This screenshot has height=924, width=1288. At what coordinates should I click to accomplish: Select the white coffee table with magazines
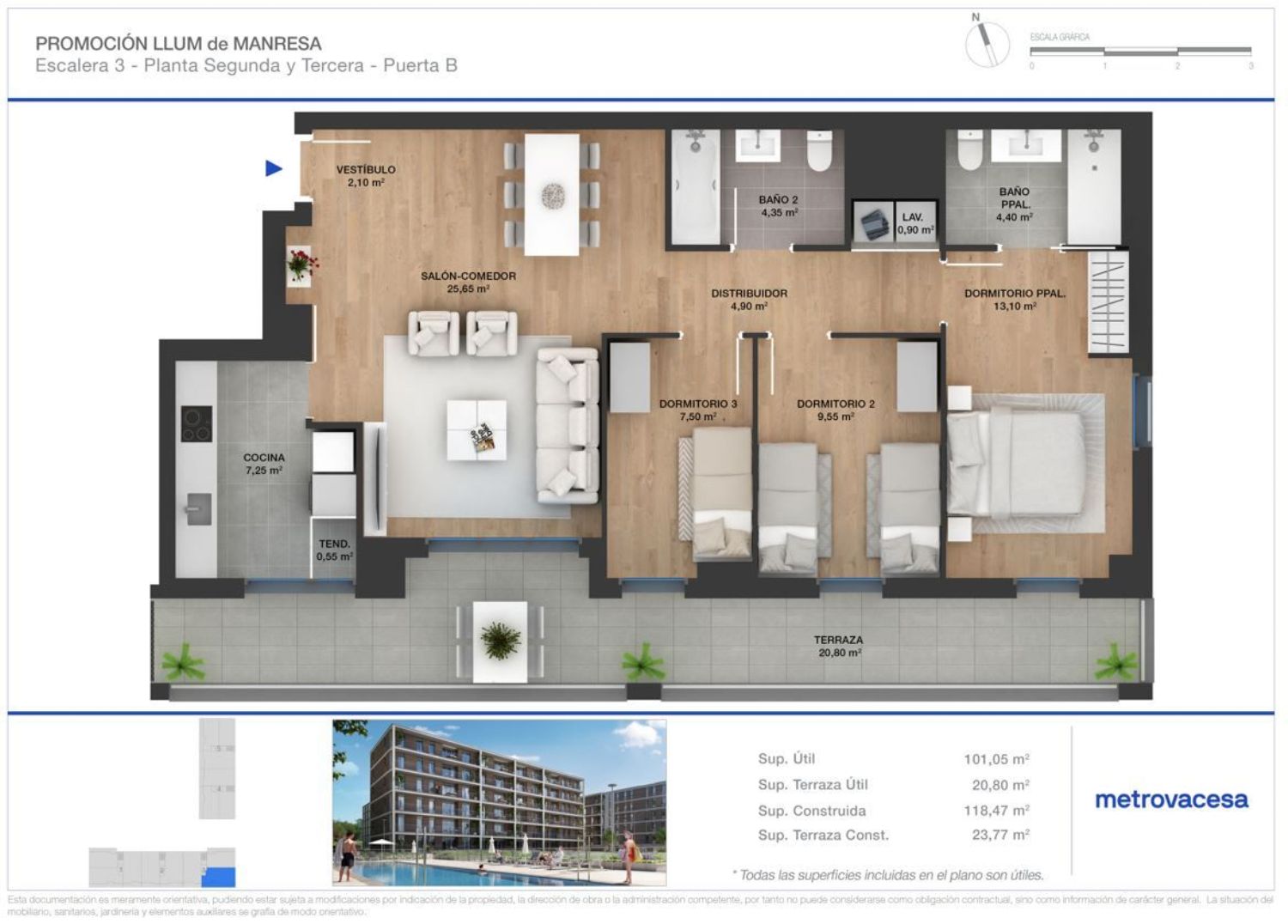(477, 429)
